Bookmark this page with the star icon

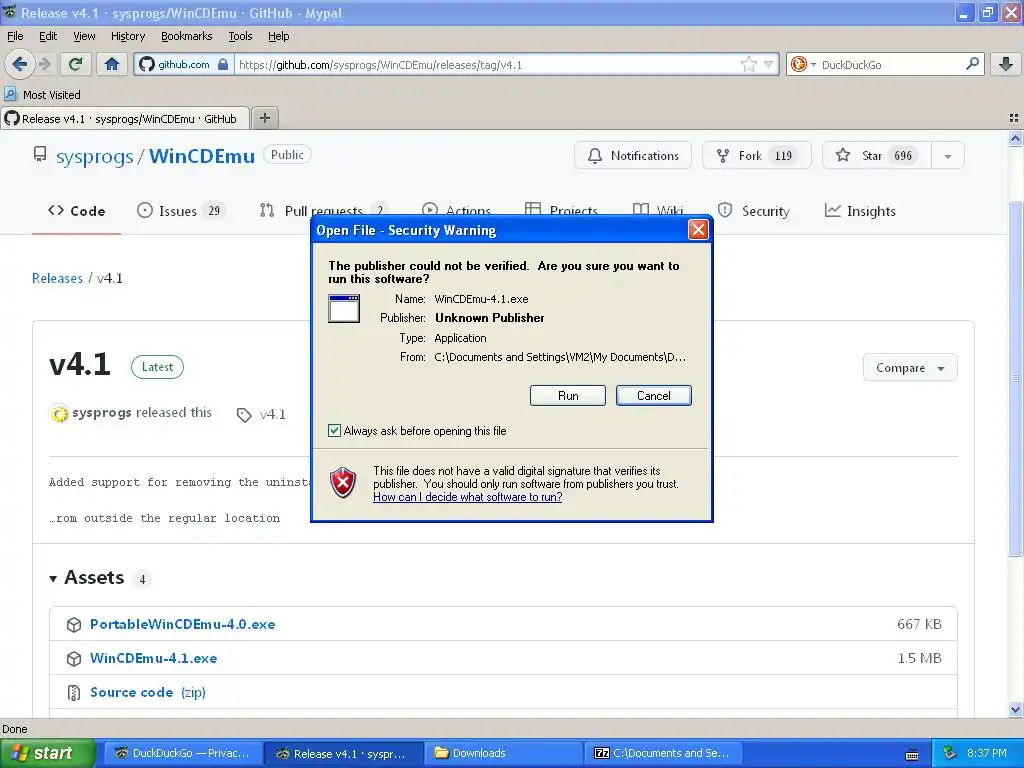[748, 64]
